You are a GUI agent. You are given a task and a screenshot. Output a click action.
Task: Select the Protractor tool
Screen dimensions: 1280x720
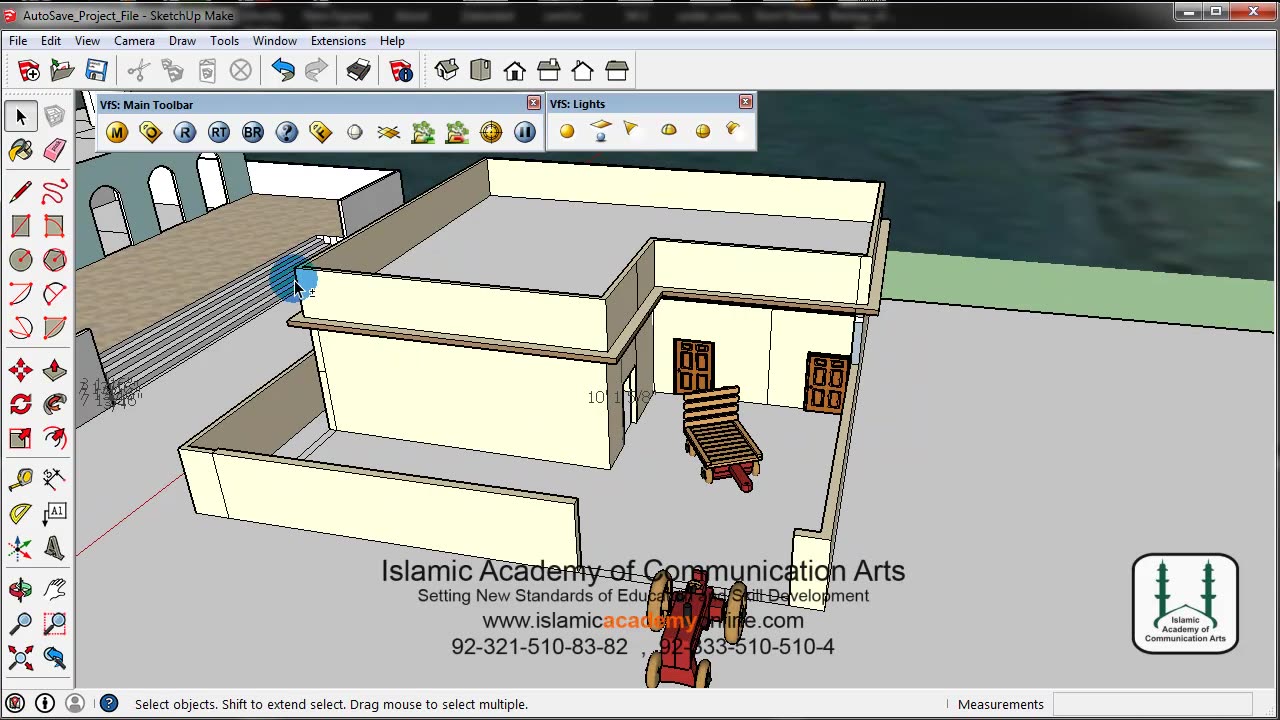pos(21,514)
